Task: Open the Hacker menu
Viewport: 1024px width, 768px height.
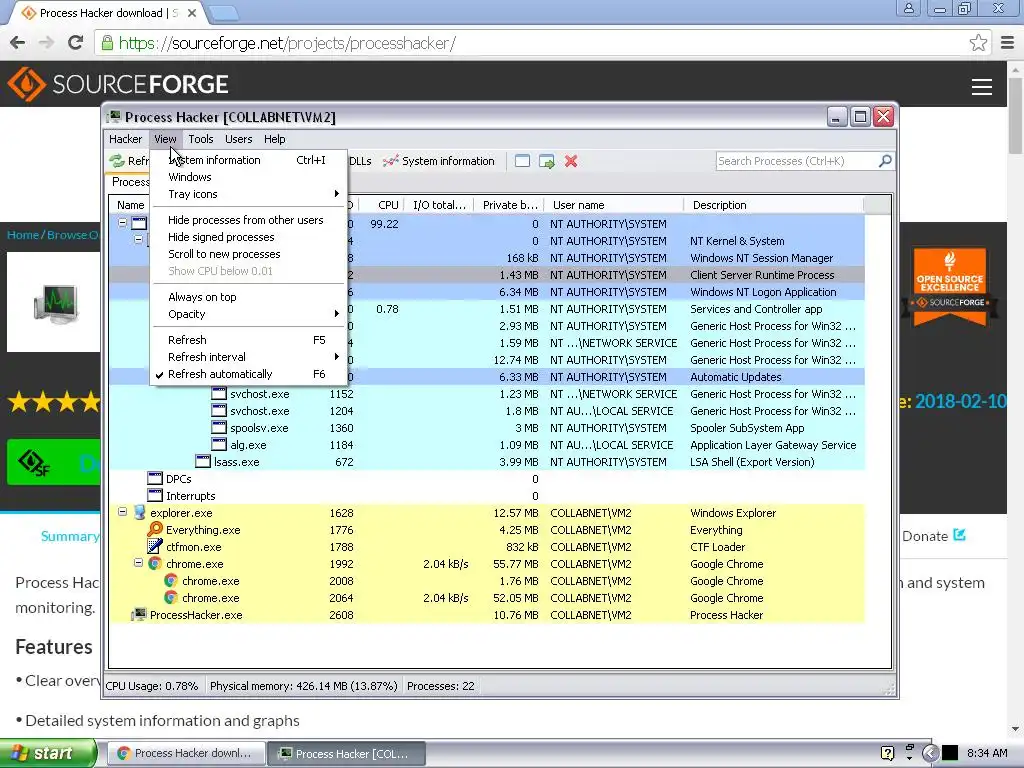Action: coord(125,139)
